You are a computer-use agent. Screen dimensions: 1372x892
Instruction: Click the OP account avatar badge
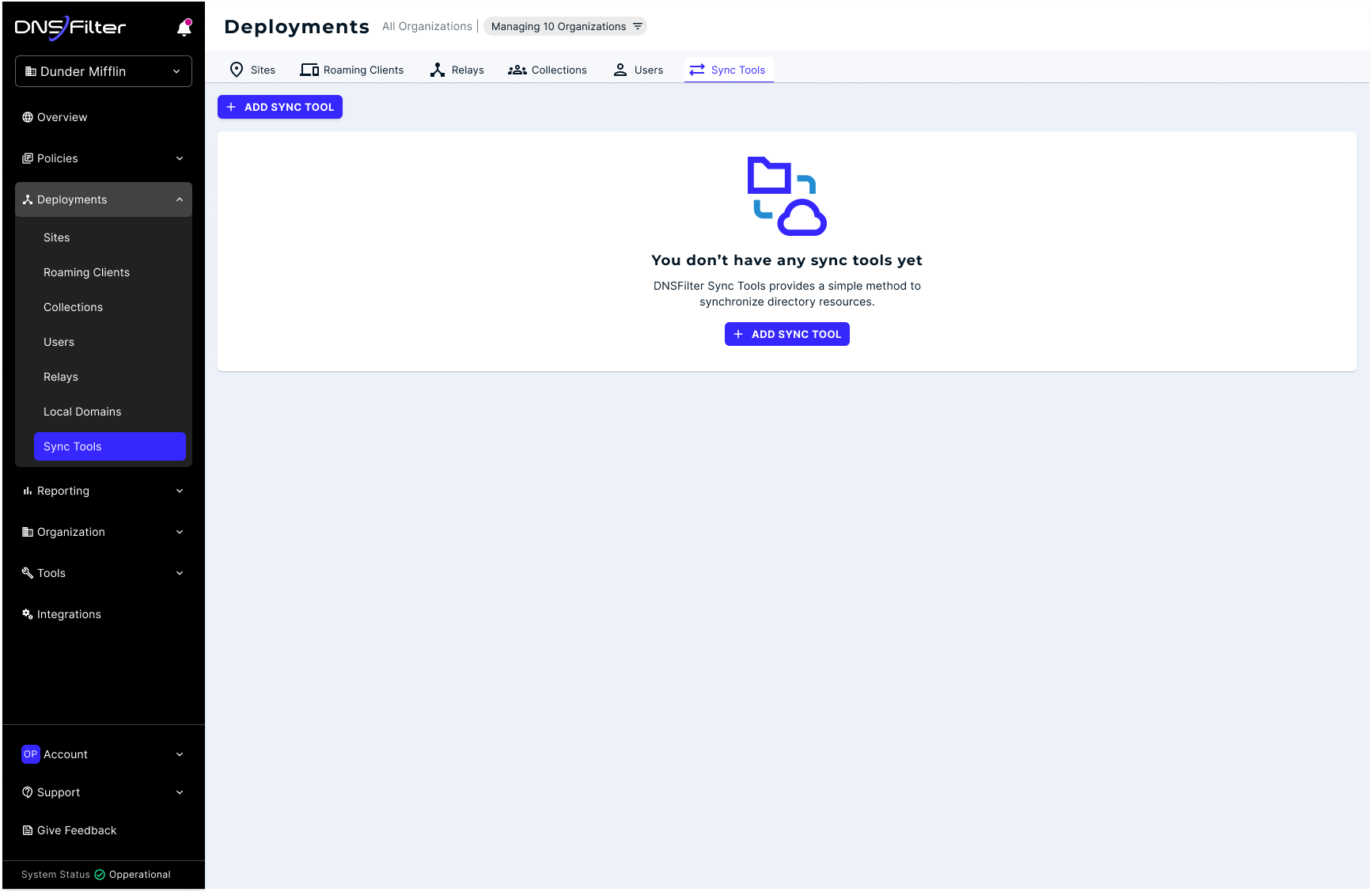tap(30, 754)
